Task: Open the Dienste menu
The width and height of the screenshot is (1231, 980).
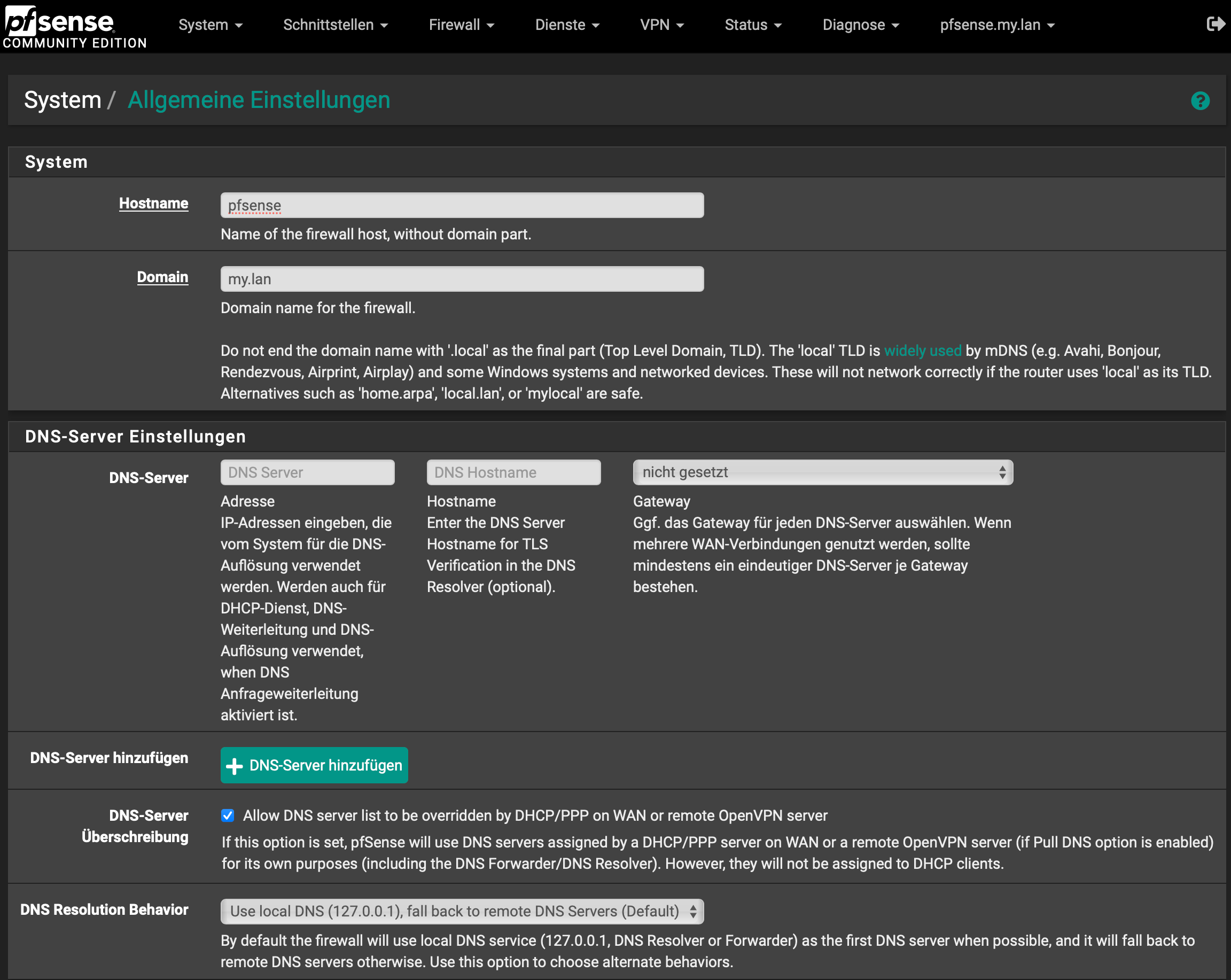Action: [567, 25]
